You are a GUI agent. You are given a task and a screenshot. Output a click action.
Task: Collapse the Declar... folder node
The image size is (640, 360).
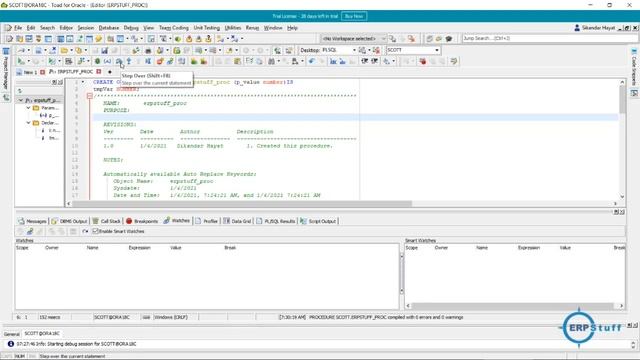point(28,123)
